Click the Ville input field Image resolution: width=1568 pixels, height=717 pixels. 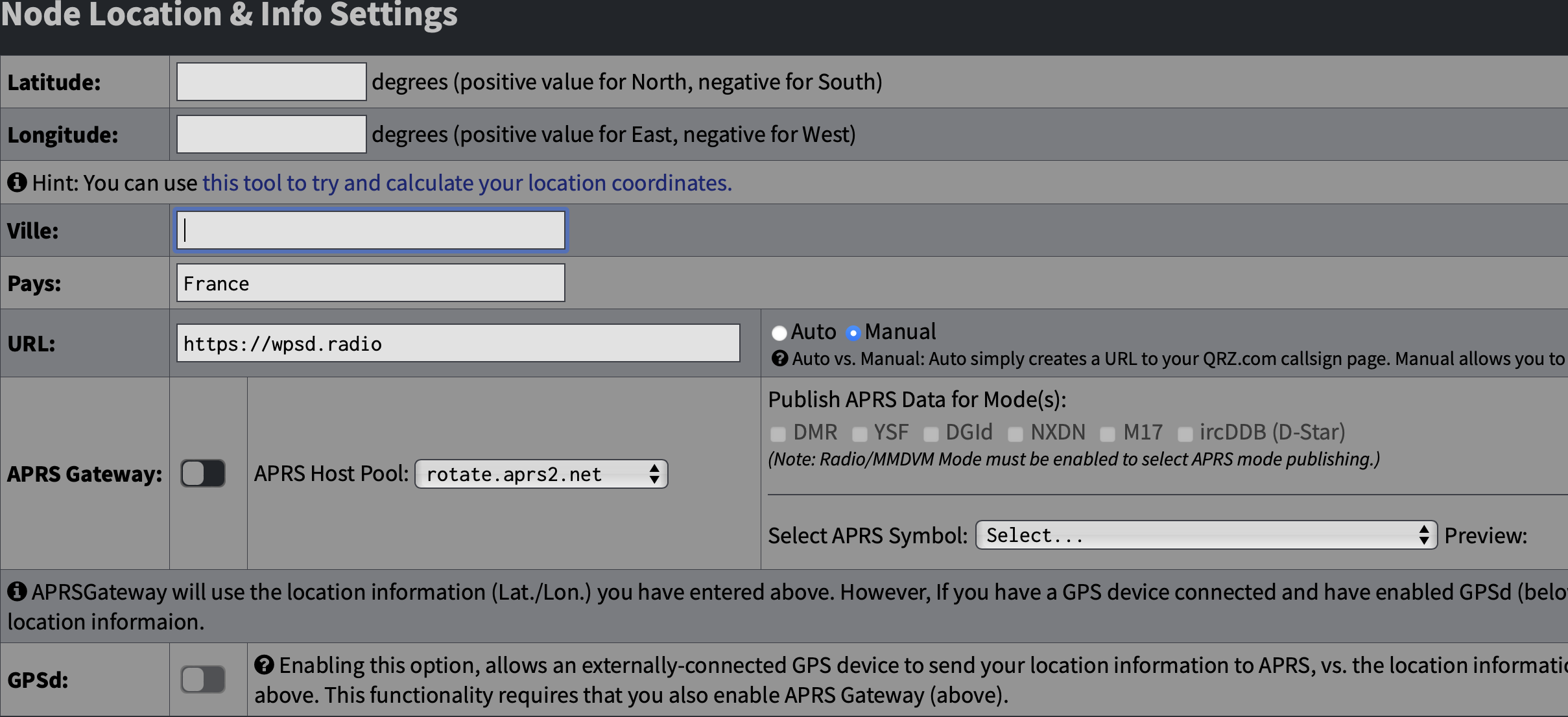pos(370,229)
